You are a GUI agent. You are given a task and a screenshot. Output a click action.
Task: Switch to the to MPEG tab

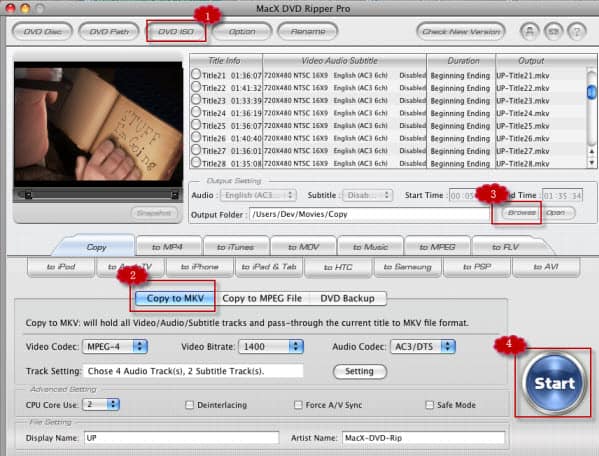(x=437, y=247)
